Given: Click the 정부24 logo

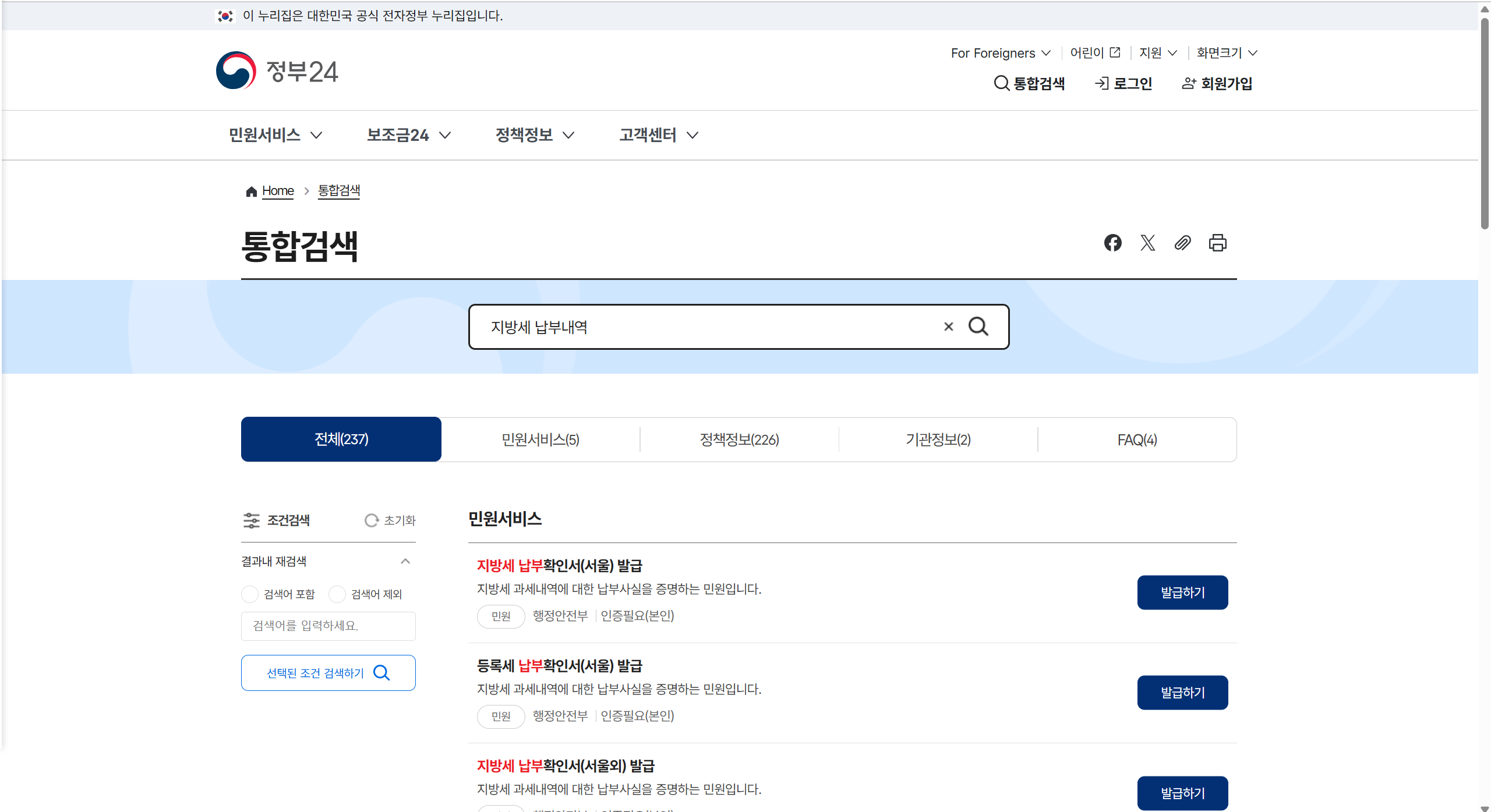Looking at the screenshot, I should point(277,71).
